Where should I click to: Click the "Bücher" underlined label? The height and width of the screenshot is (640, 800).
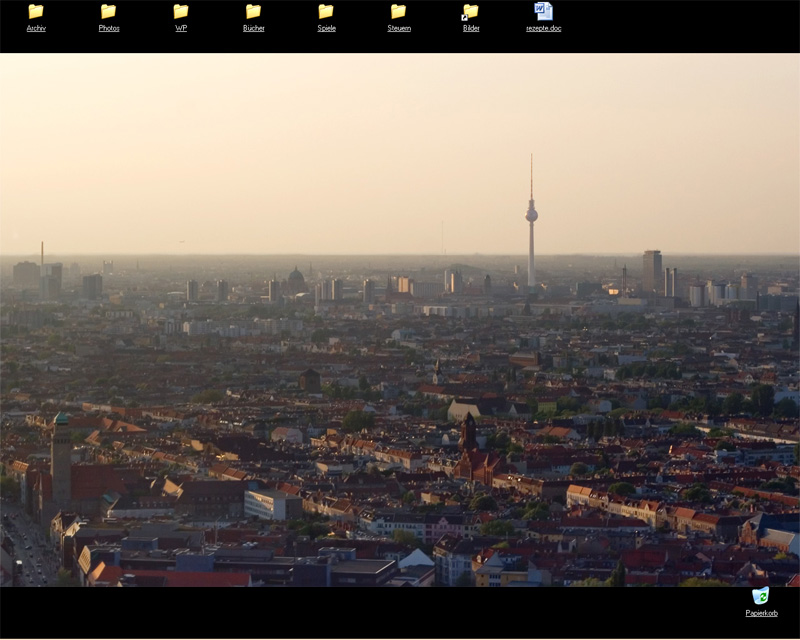point(254,28)
